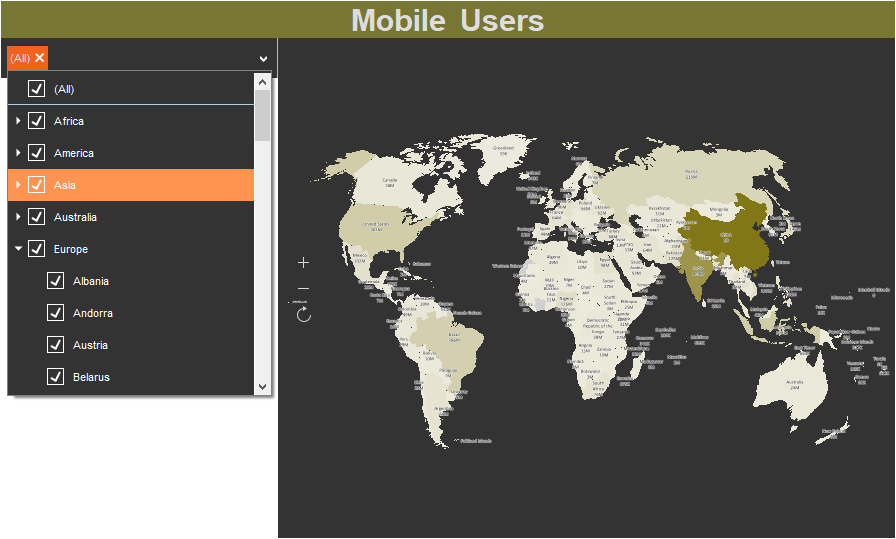This screenshot has height=539, width=896.
Task: Expand the Australia tree node
Action: 18,217
